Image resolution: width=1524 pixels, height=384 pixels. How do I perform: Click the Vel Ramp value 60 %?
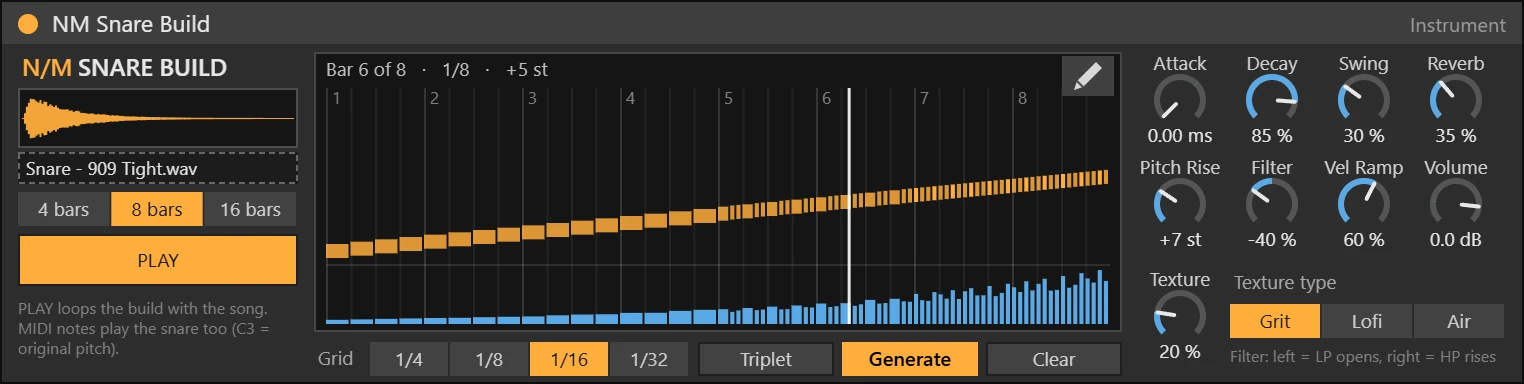(1364, 240)
